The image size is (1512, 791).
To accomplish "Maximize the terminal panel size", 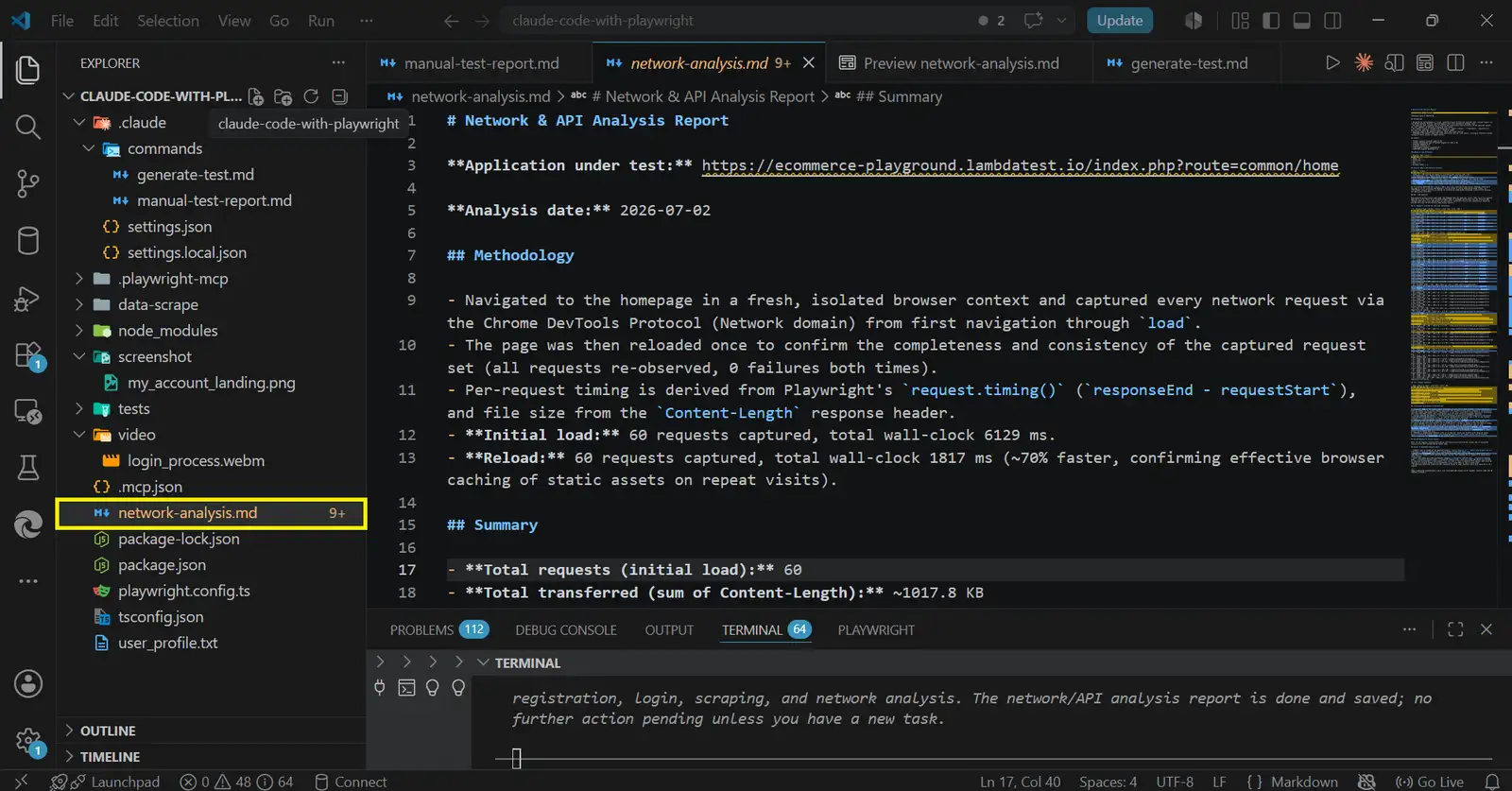I will pyautogui.click(x=1455, y=629).
